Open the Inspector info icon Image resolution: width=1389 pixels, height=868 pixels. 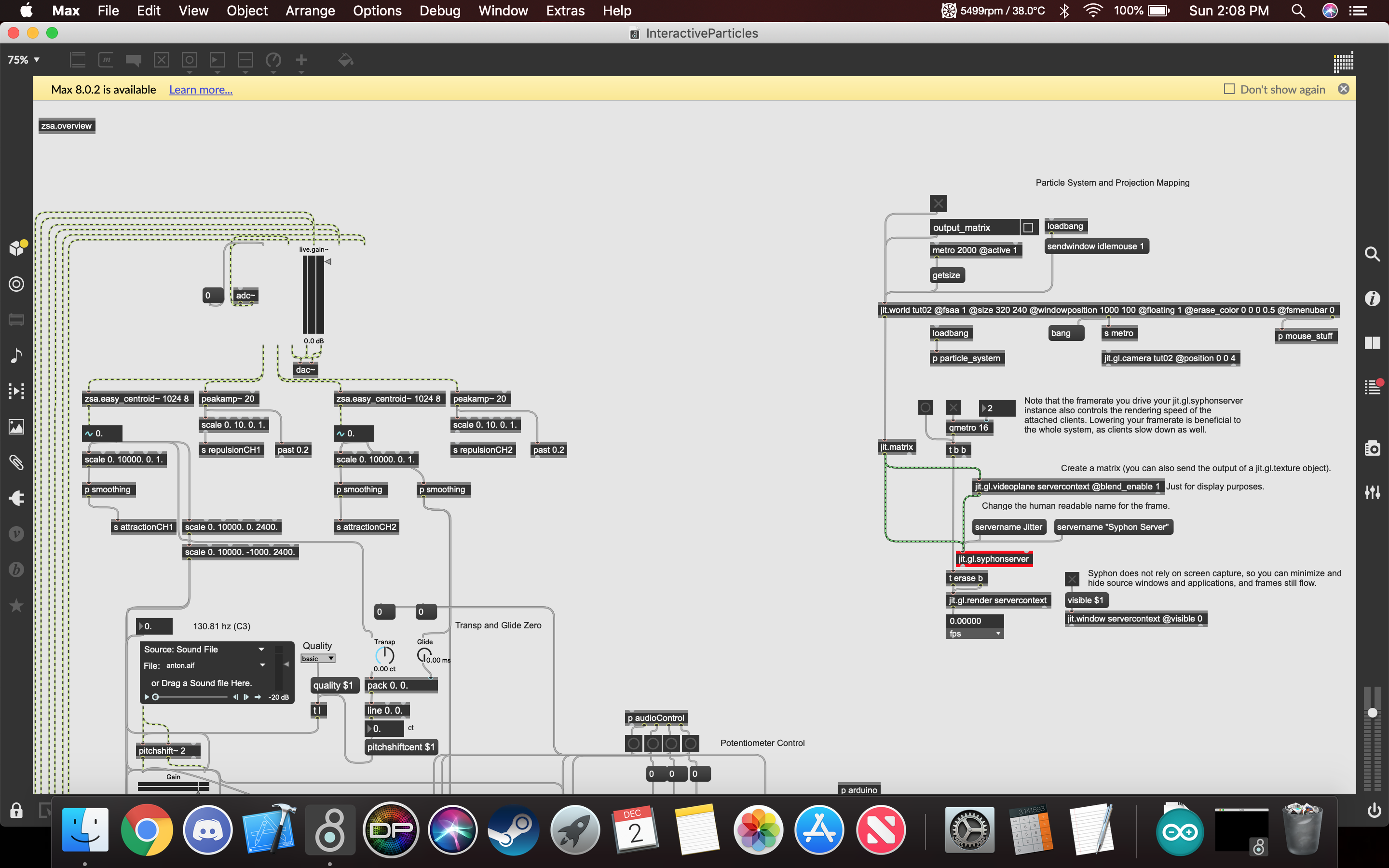point(1372,298)
